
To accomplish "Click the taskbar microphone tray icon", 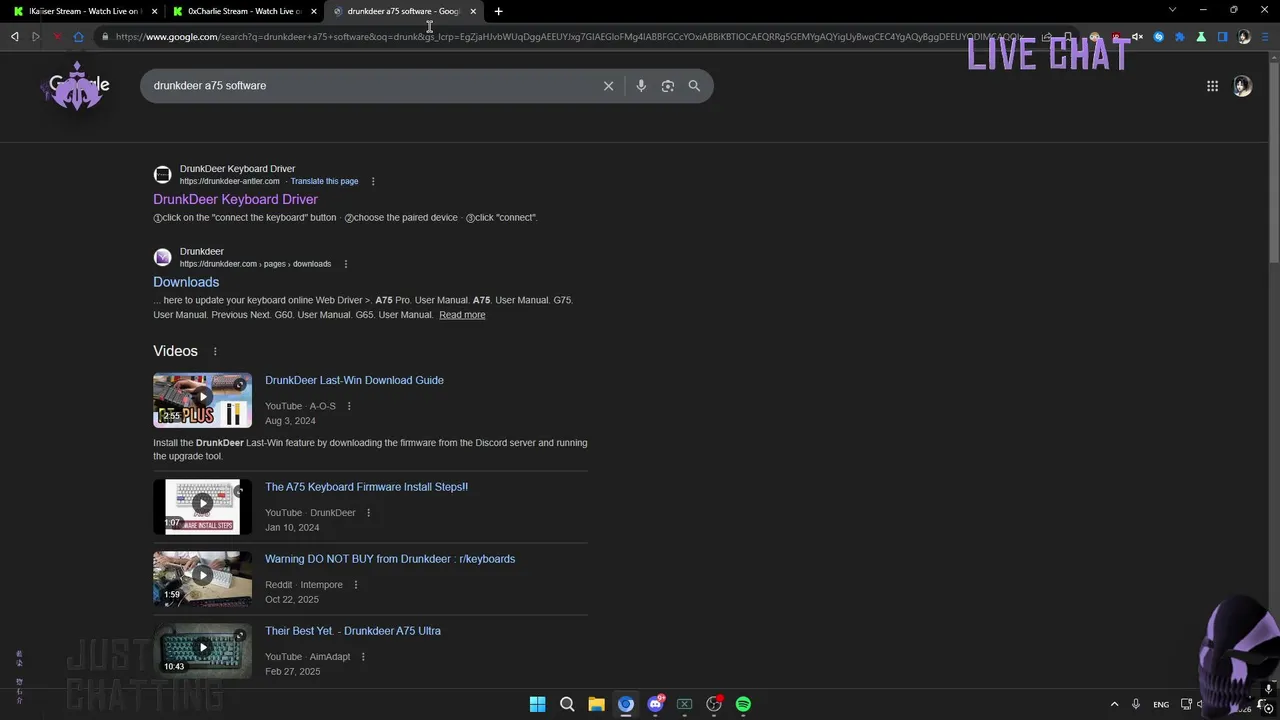I will (x=1136, y=704).
